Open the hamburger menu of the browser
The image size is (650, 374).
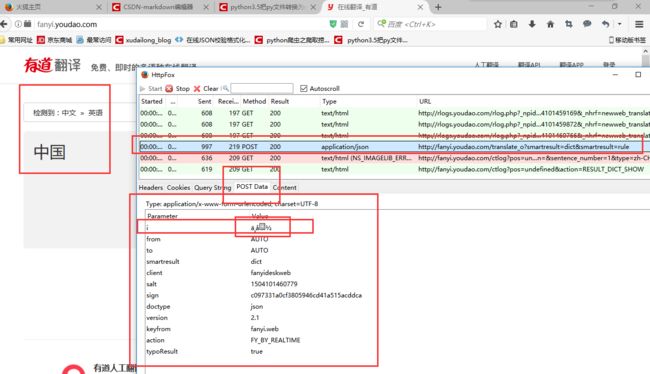(639, 24)
